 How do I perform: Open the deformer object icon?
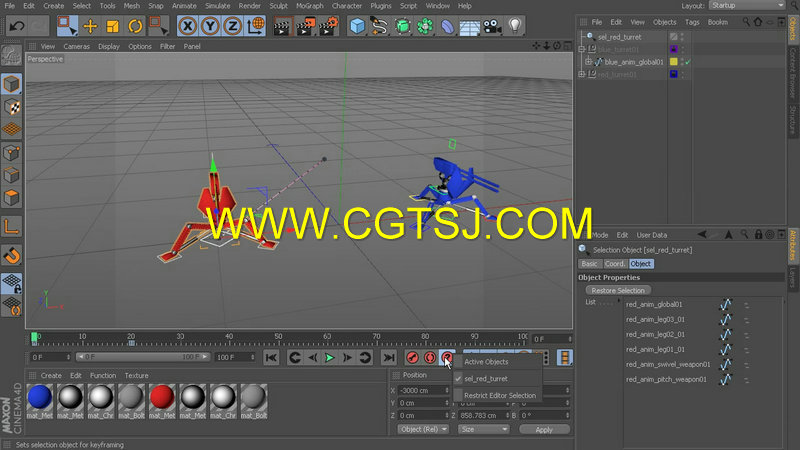(447, 26)
